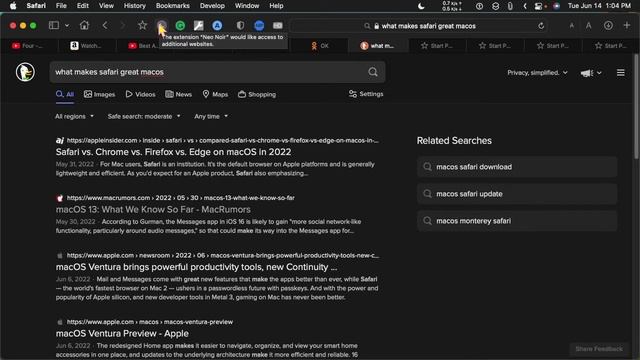Expand the 'Privacy, simplified.' dropdown
640x360 pixels.
tap(537, 73)
